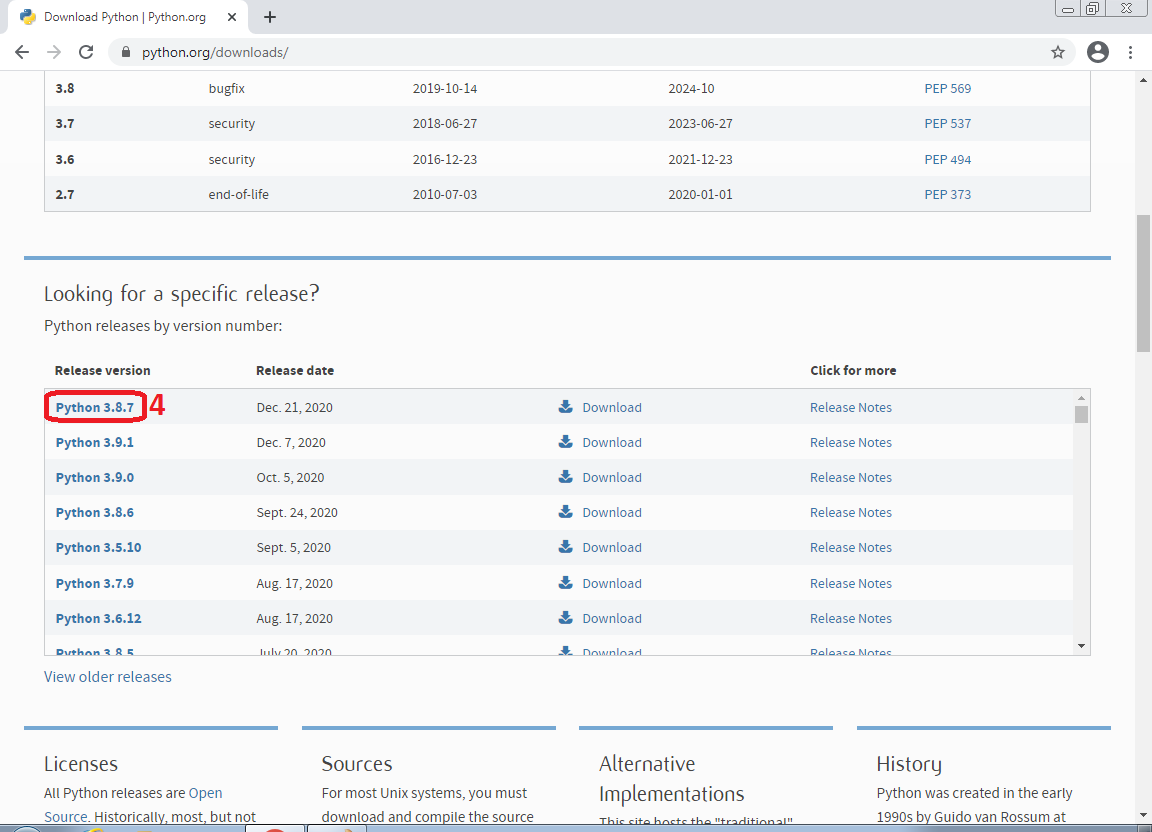Open the Chrome profile avatar

pyautogui.click(x=1098, y=52)
